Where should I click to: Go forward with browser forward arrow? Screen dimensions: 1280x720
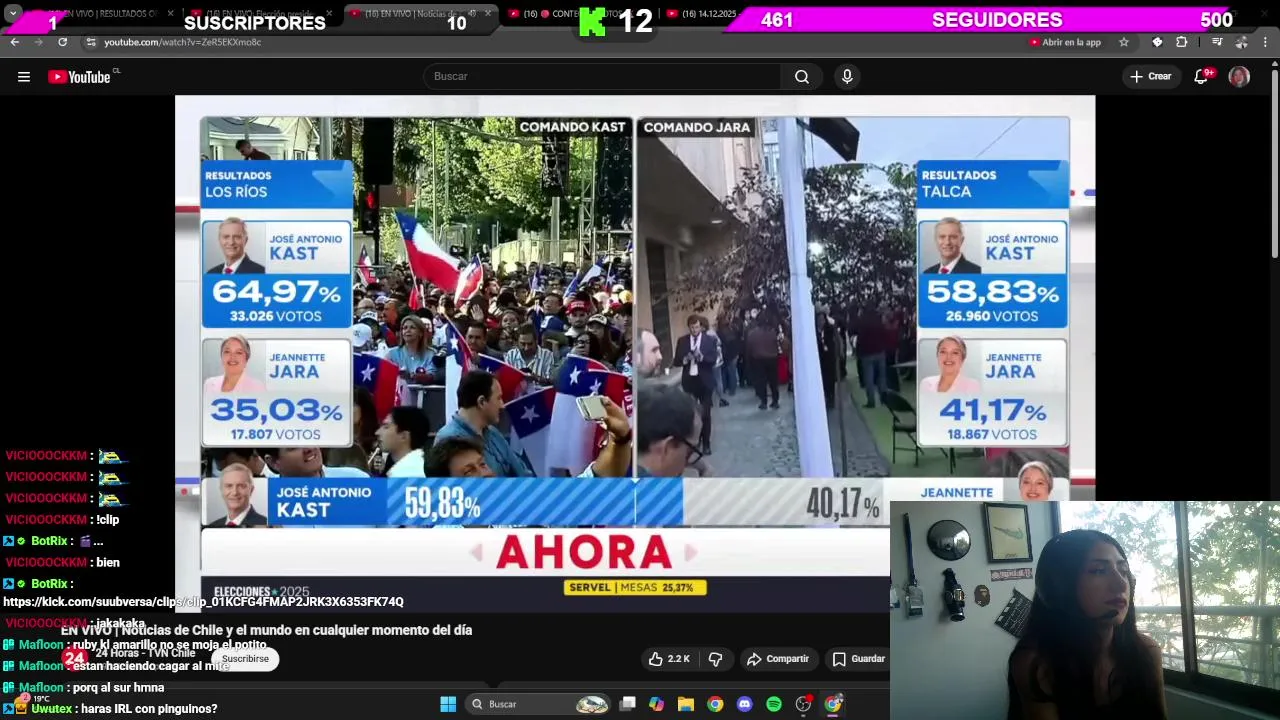tap(38, 42)
